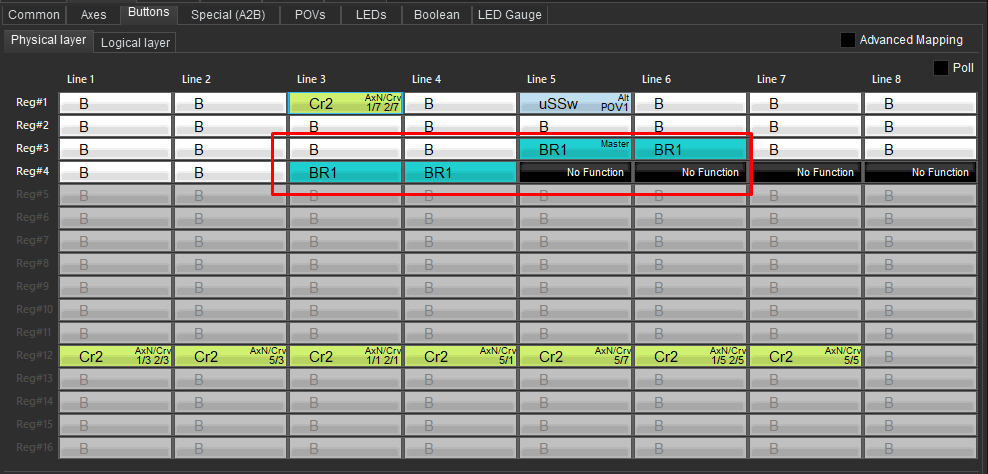Click the Line 8 column header
The image size is (988, 474).
[x=886, y=79]
